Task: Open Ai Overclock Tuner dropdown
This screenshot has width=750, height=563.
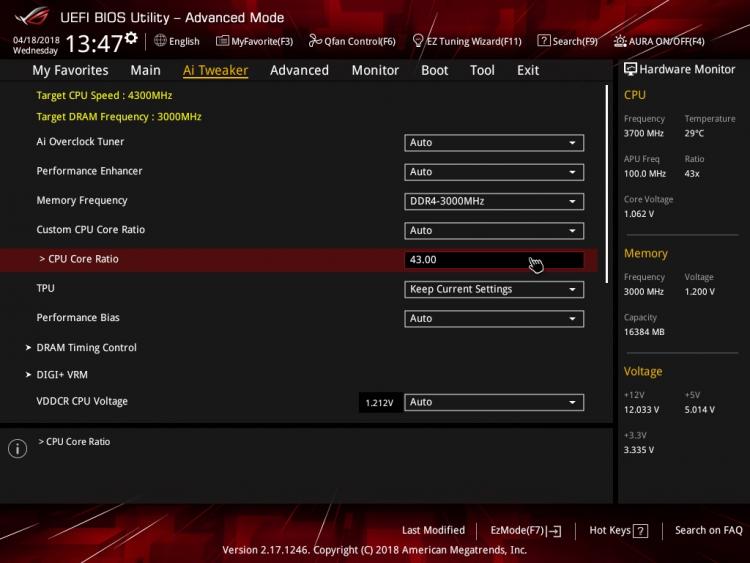Action: coord(494,143)
